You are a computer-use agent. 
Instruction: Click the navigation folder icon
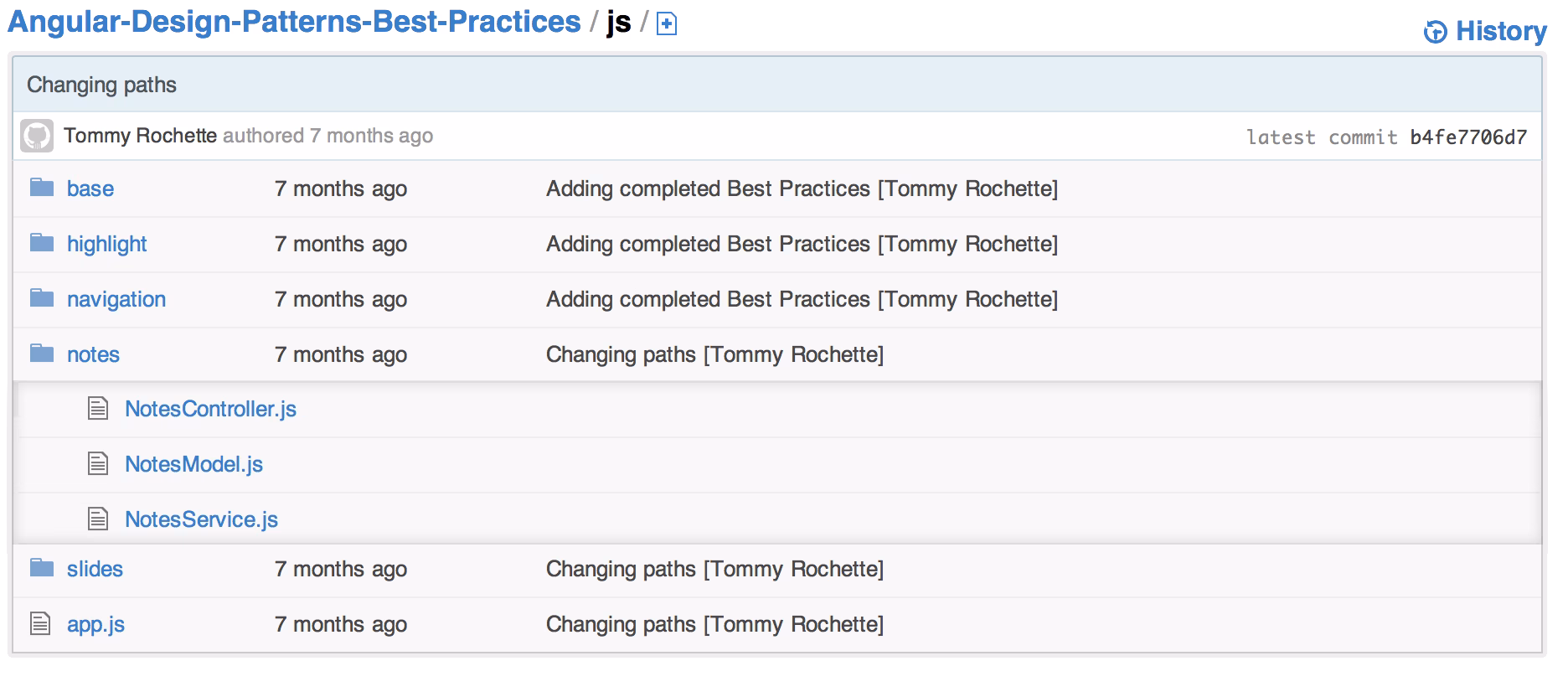(42, 298)
